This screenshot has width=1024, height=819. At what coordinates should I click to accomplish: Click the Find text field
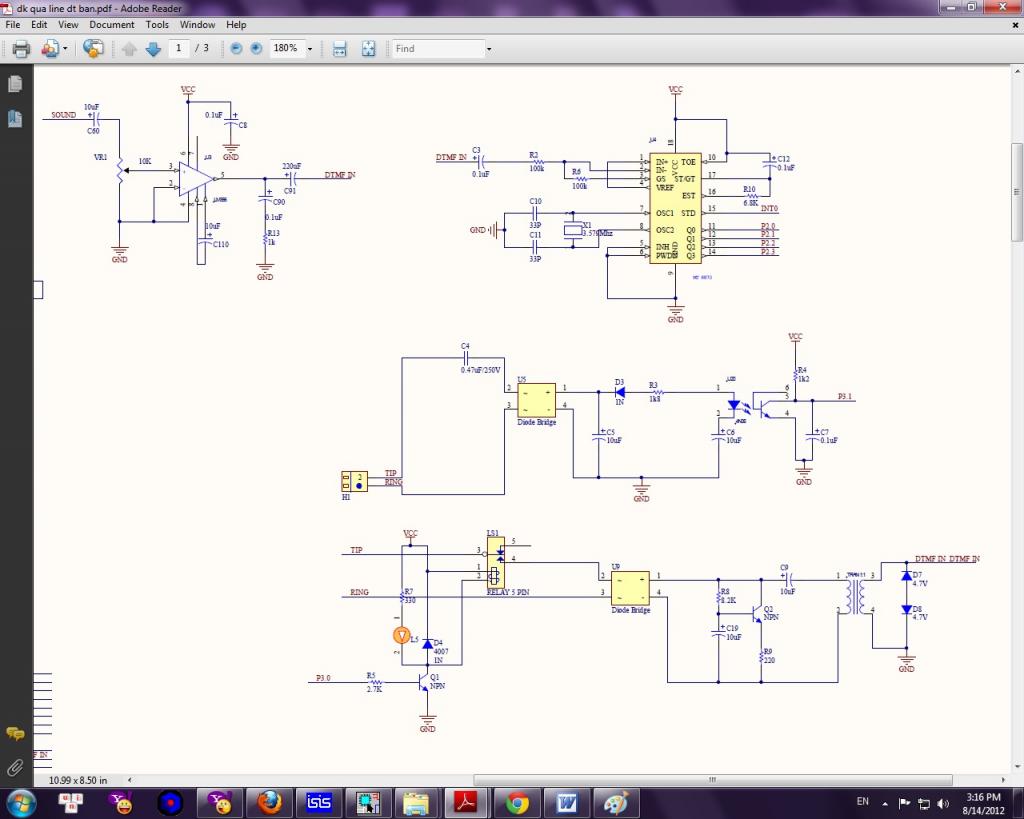(437, 48)
